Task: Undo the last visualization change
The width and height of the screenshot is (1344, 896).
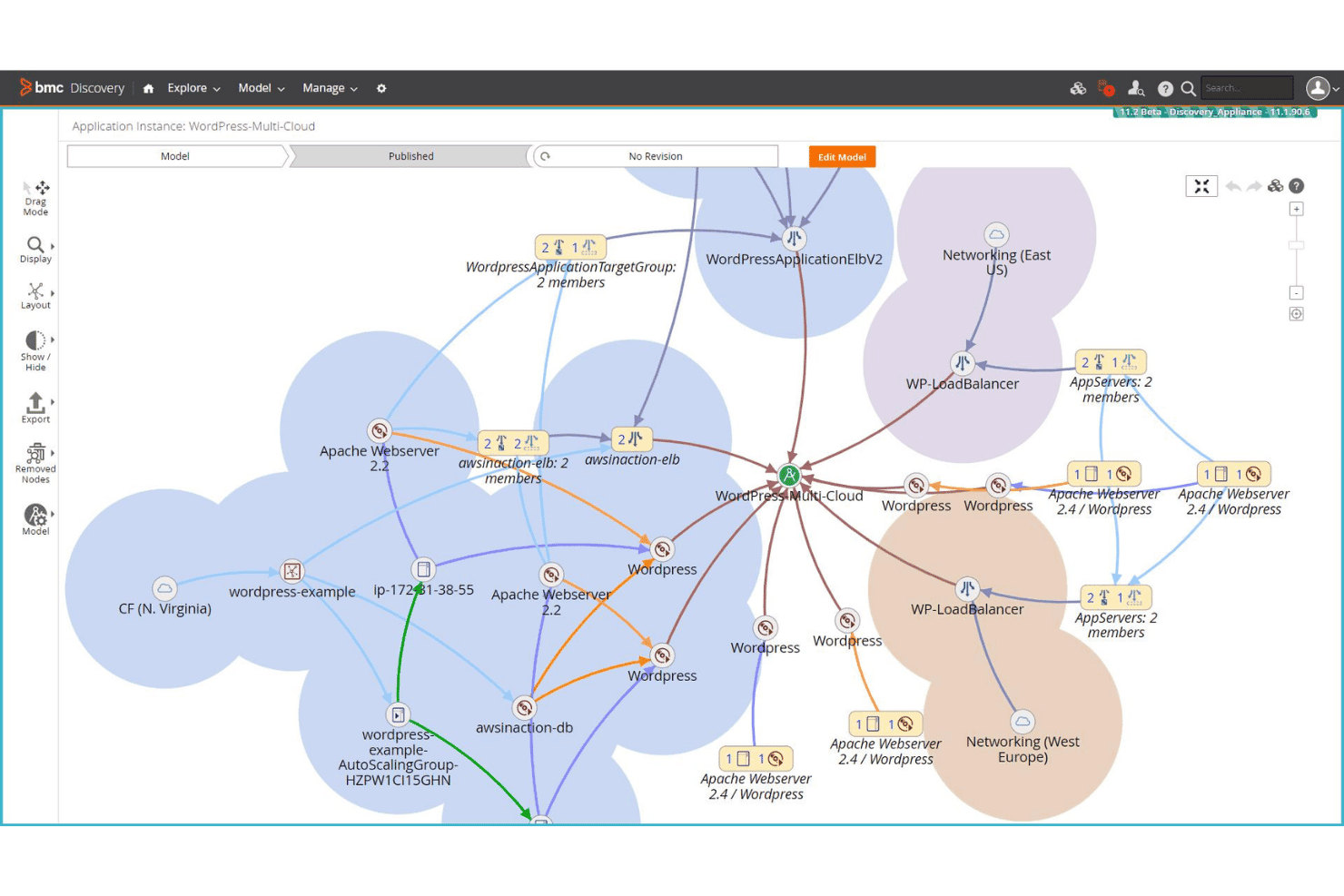Action: click(1233, 186)
